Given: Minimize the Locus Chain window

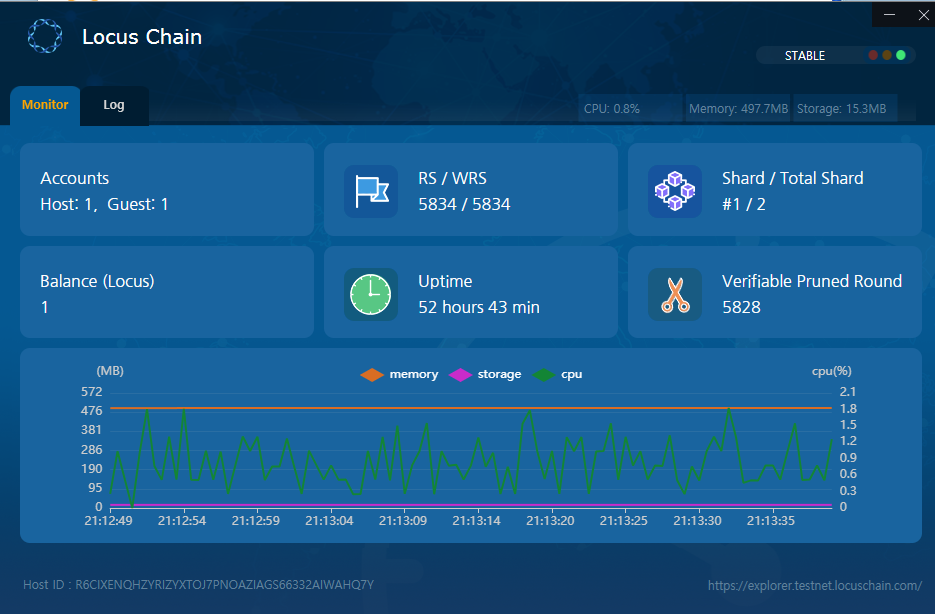Looking at the screenshot, I should click(890, 15).
